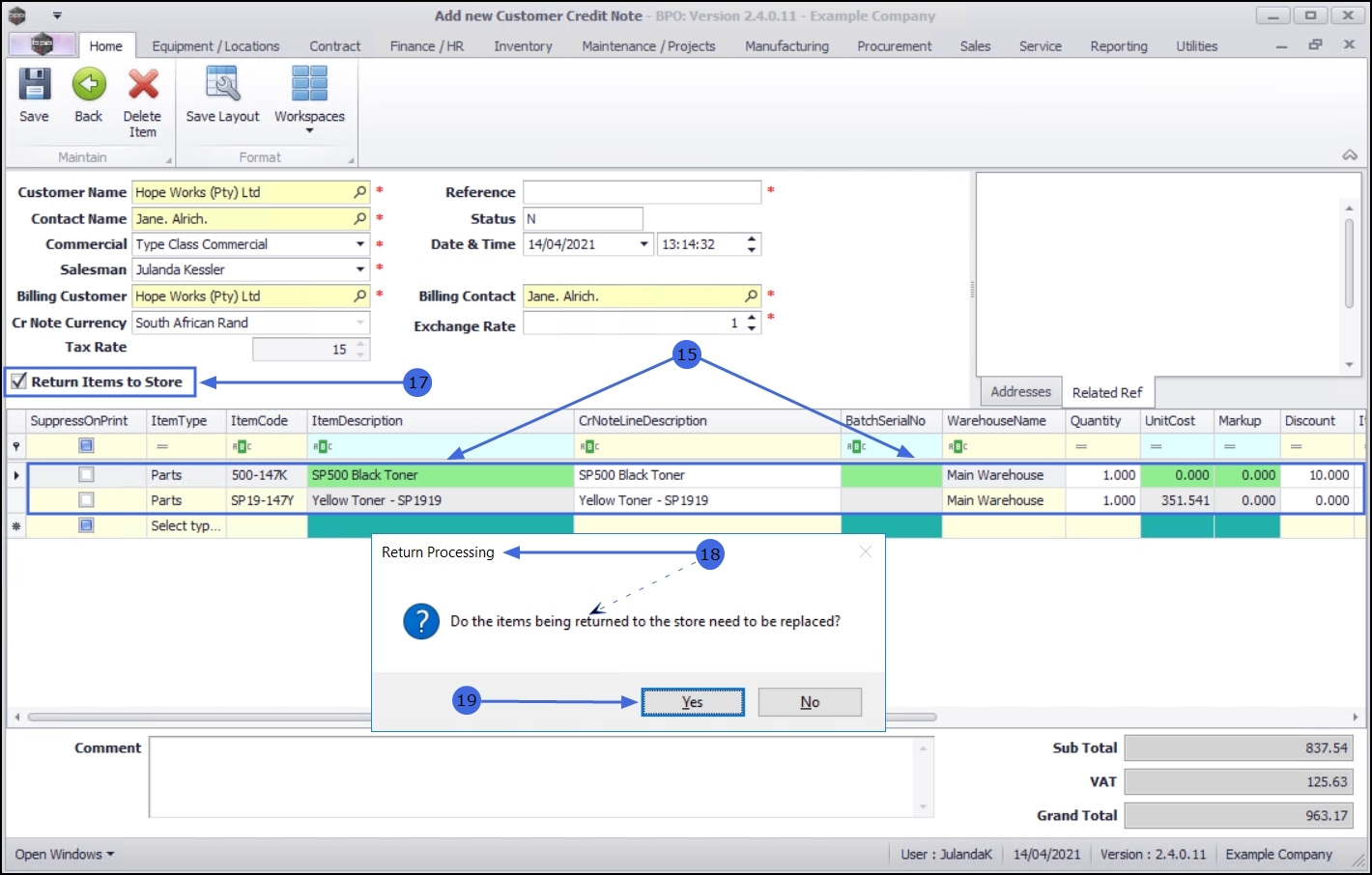Open the Open Windows dropdown
Viewport: 1372px width, 875px height.
pyautogui.click(x=65, y=854)
